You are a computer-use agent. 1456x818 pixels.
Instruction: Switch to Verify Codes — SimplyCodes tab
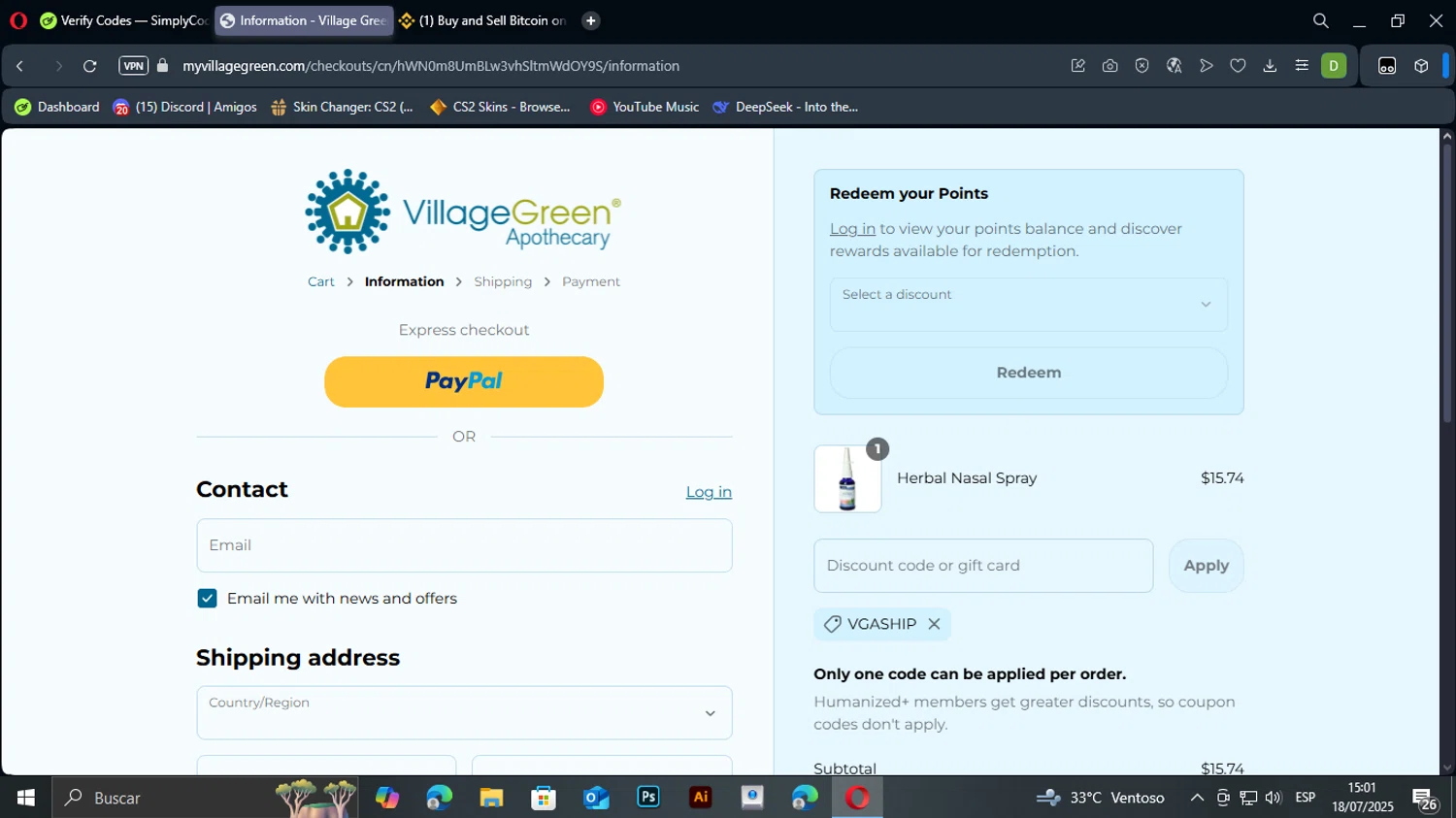coord(124,20)
